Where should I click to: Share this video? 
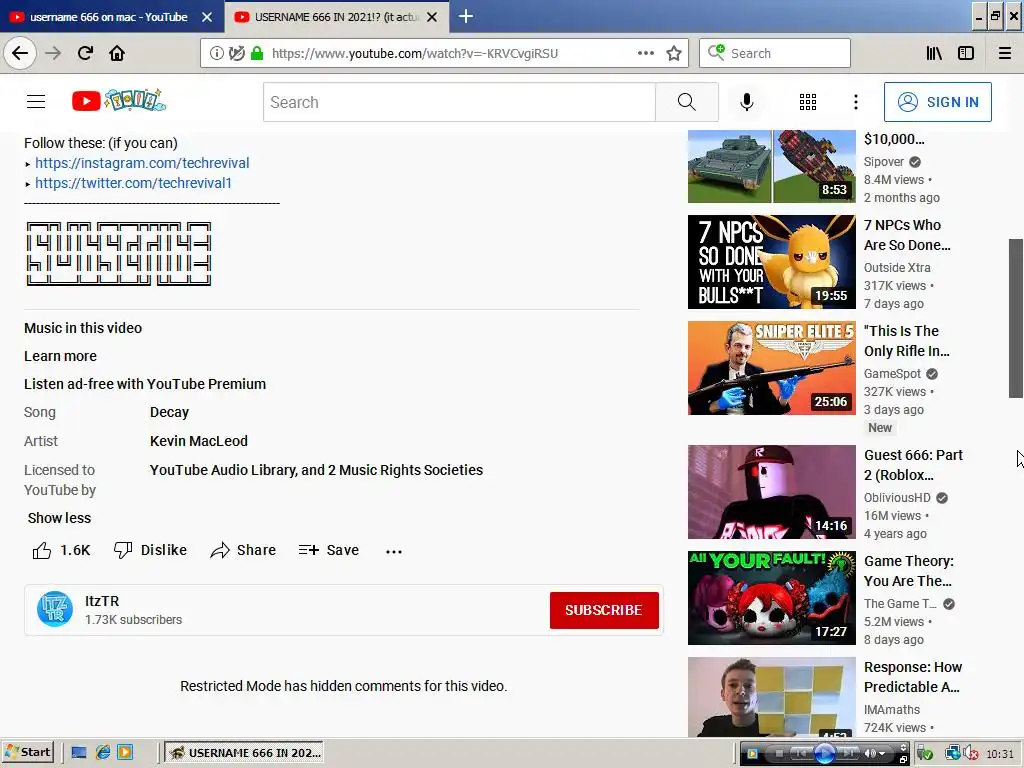(x=243, y=551)
